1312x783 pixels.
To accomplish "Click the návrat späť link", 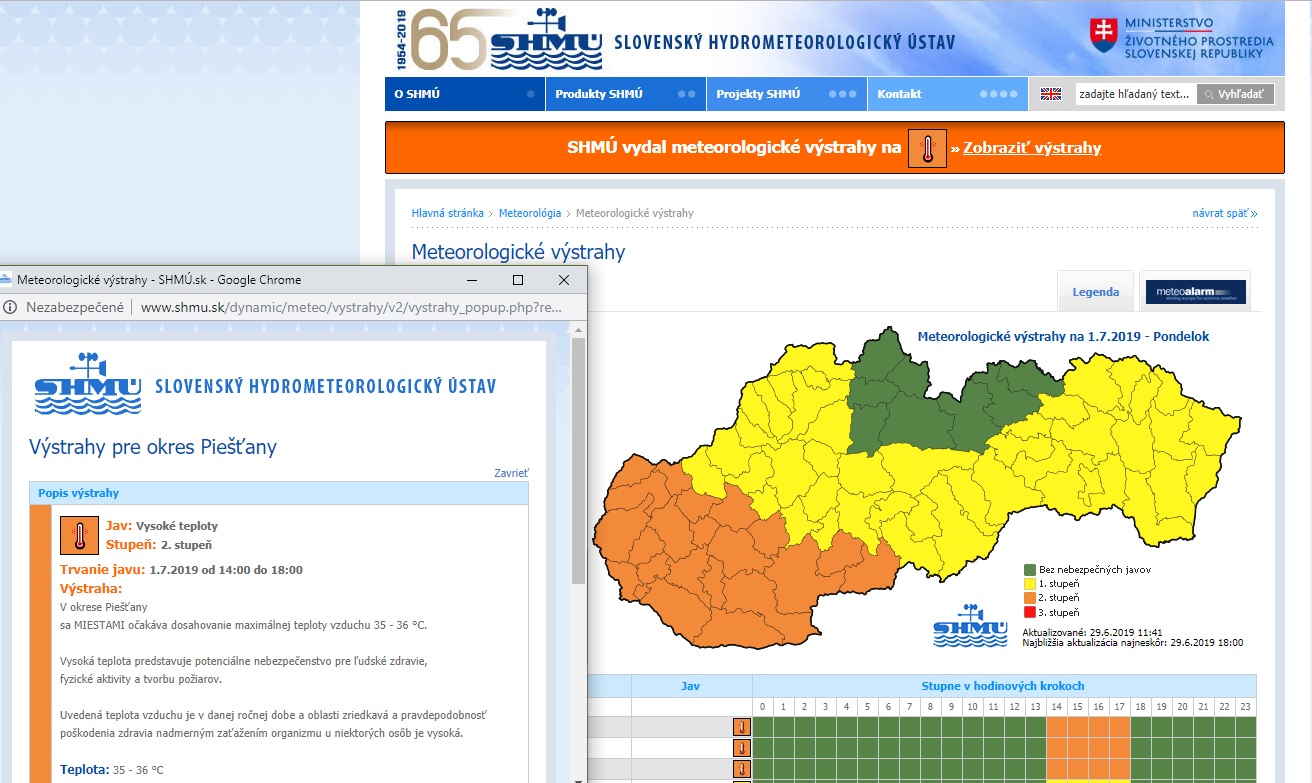I will (1225, 213).
